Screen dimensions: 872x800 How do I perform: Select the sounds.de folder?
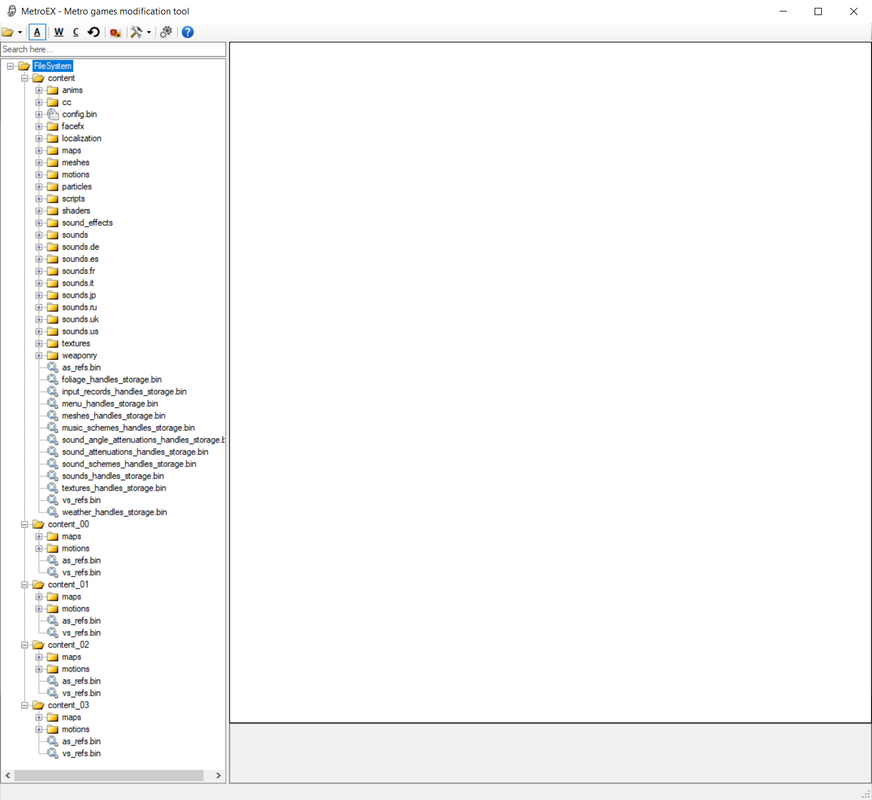coord(81,247)
